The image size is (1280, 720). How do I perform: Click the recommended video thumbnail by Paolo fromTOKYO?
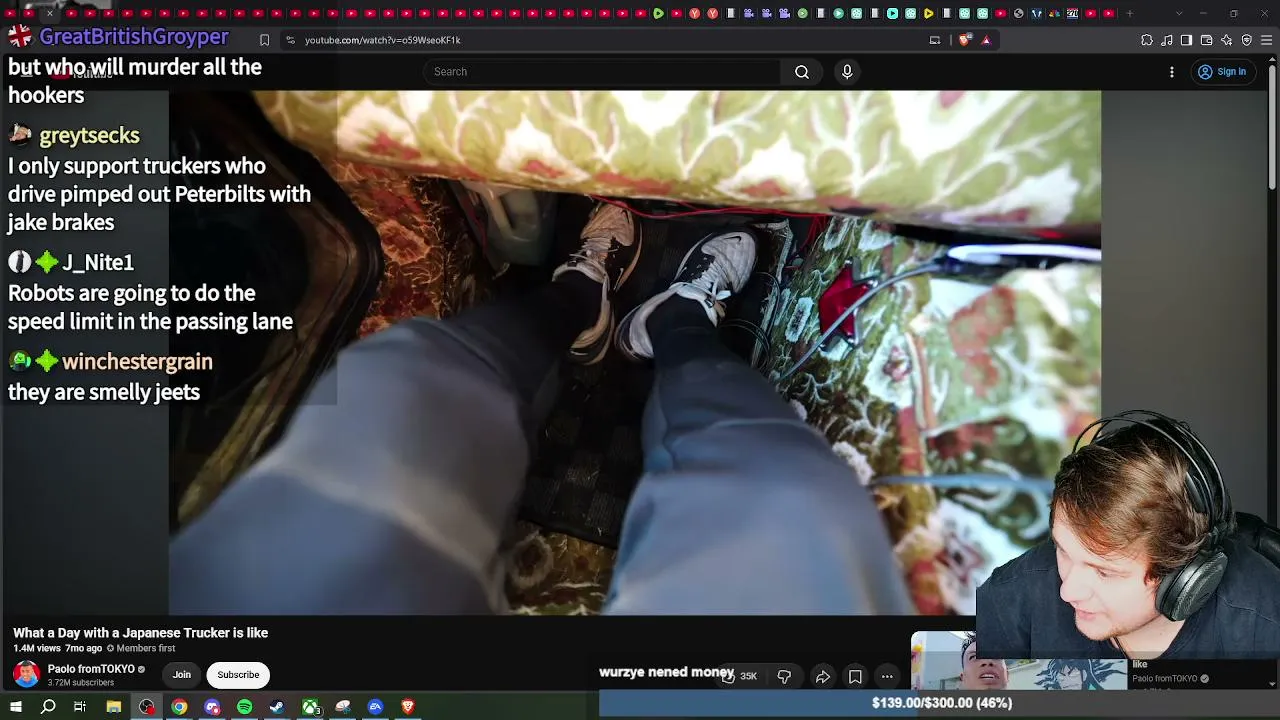[x=1018, y=661]
